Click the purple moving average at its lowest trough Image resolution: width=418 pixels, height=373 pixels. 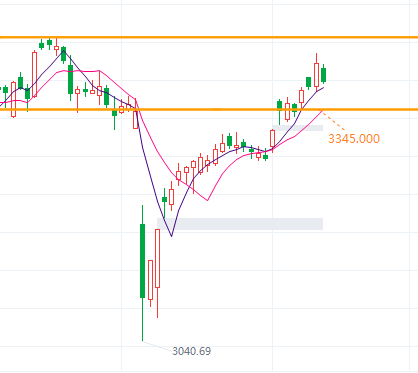click(x=172, y=236)
